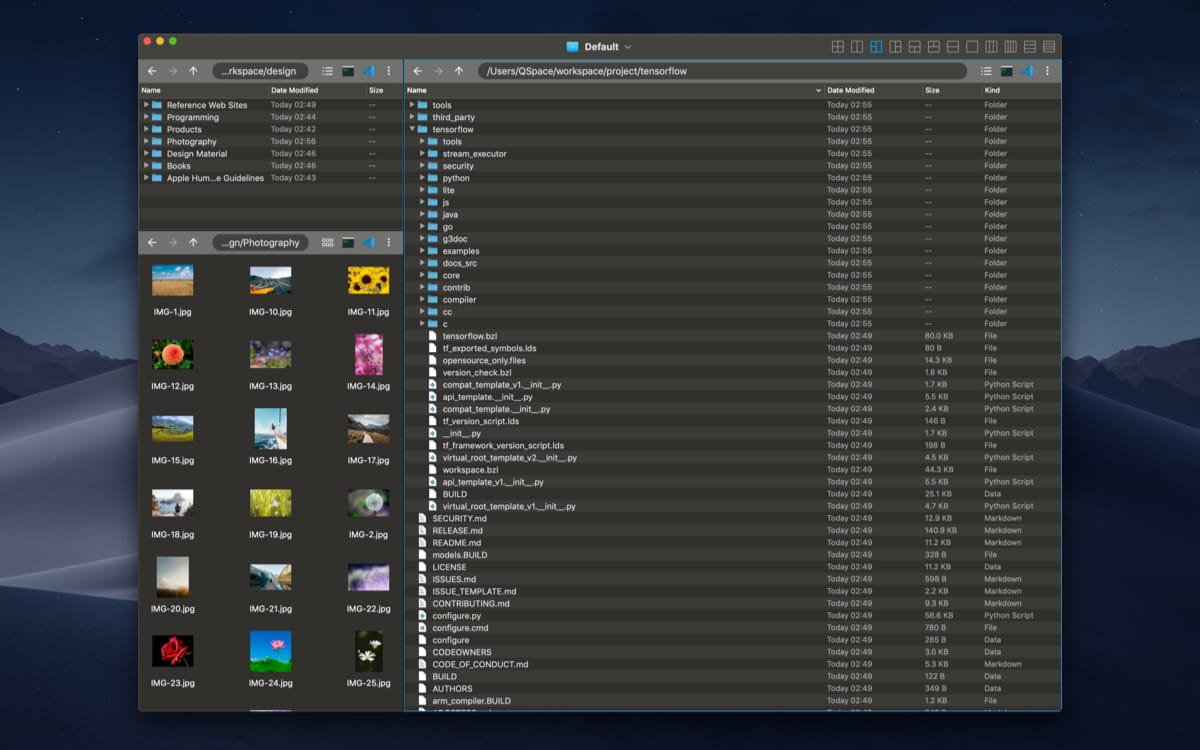
Task: Toggle list view mode in tensorflow pane
Action: click(987, 71)
